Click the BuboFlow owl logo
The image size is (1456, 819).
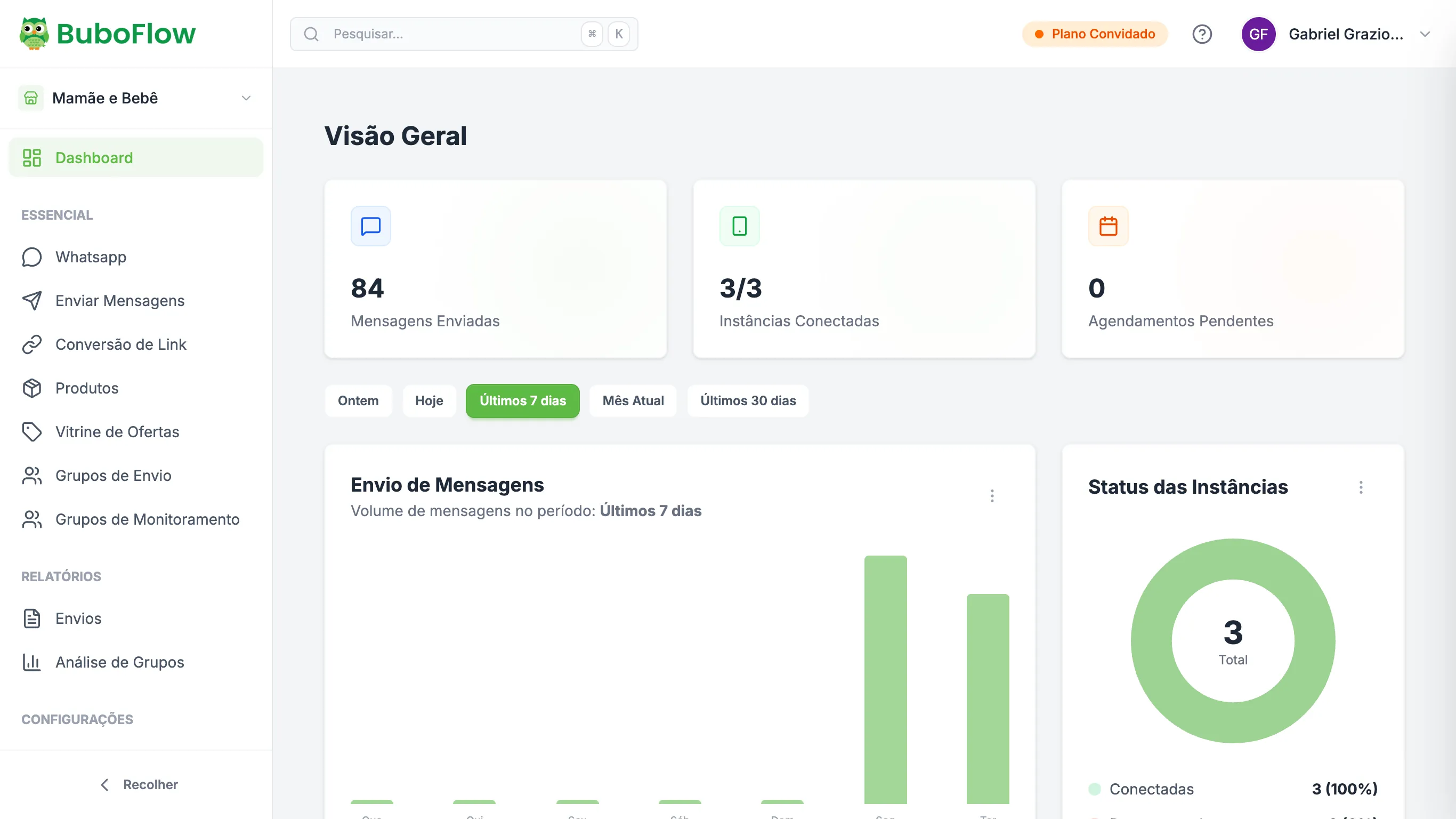[x=34, y=34]
